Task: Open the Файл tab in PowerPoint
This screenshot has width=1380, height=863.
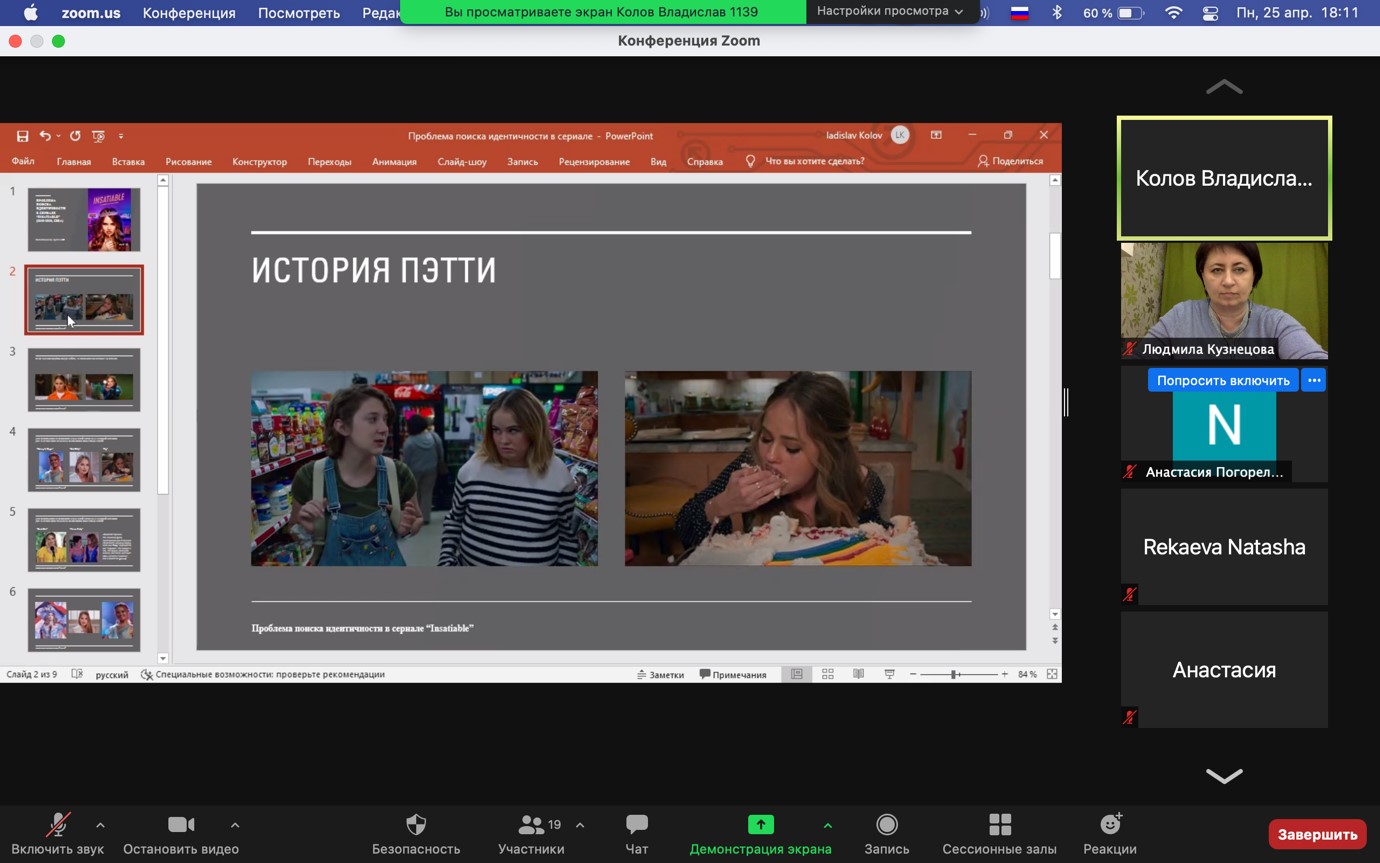Action: (23, 161)
